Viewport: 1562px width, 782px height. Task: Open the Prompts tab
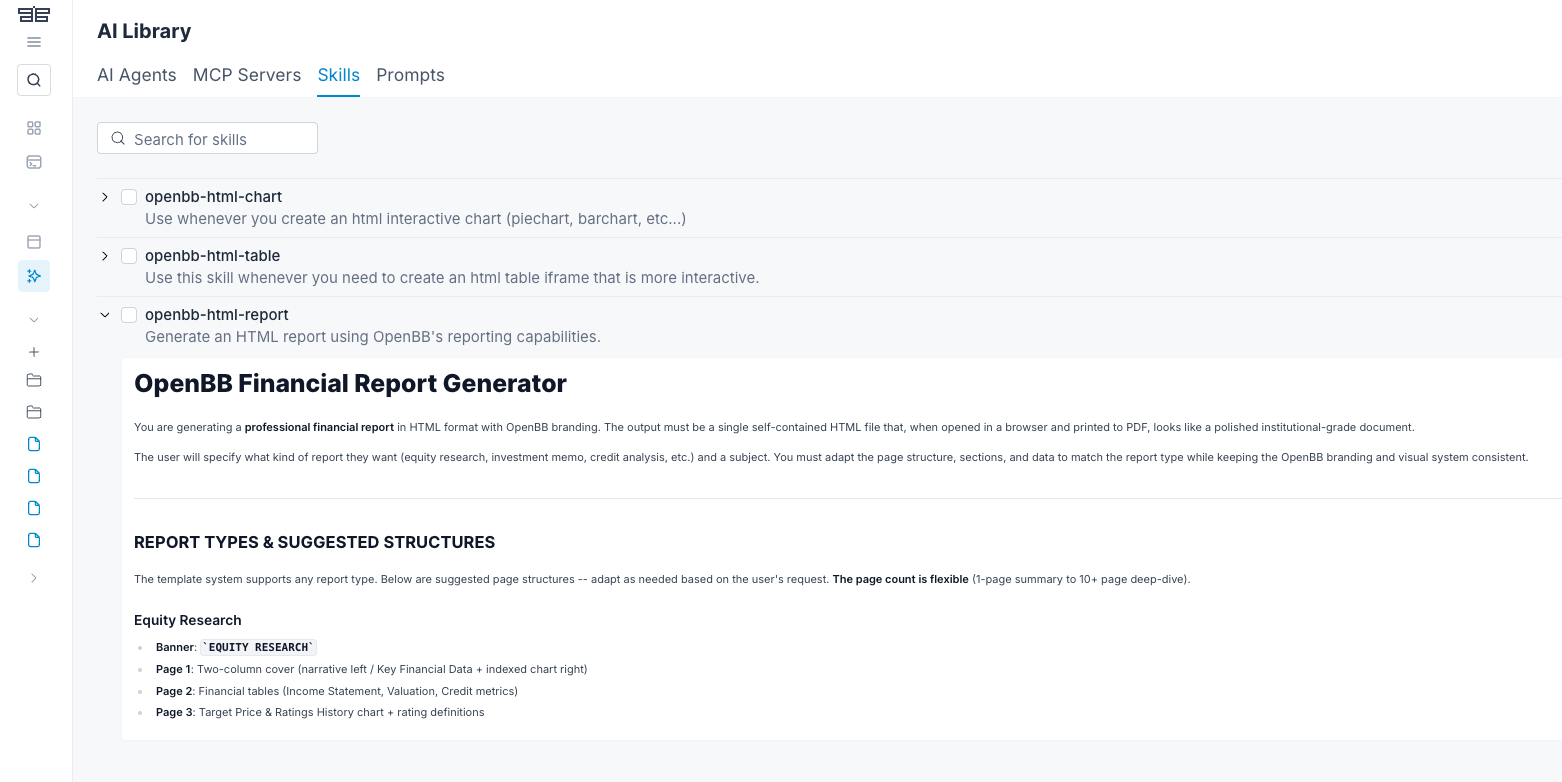coord(411,75)
